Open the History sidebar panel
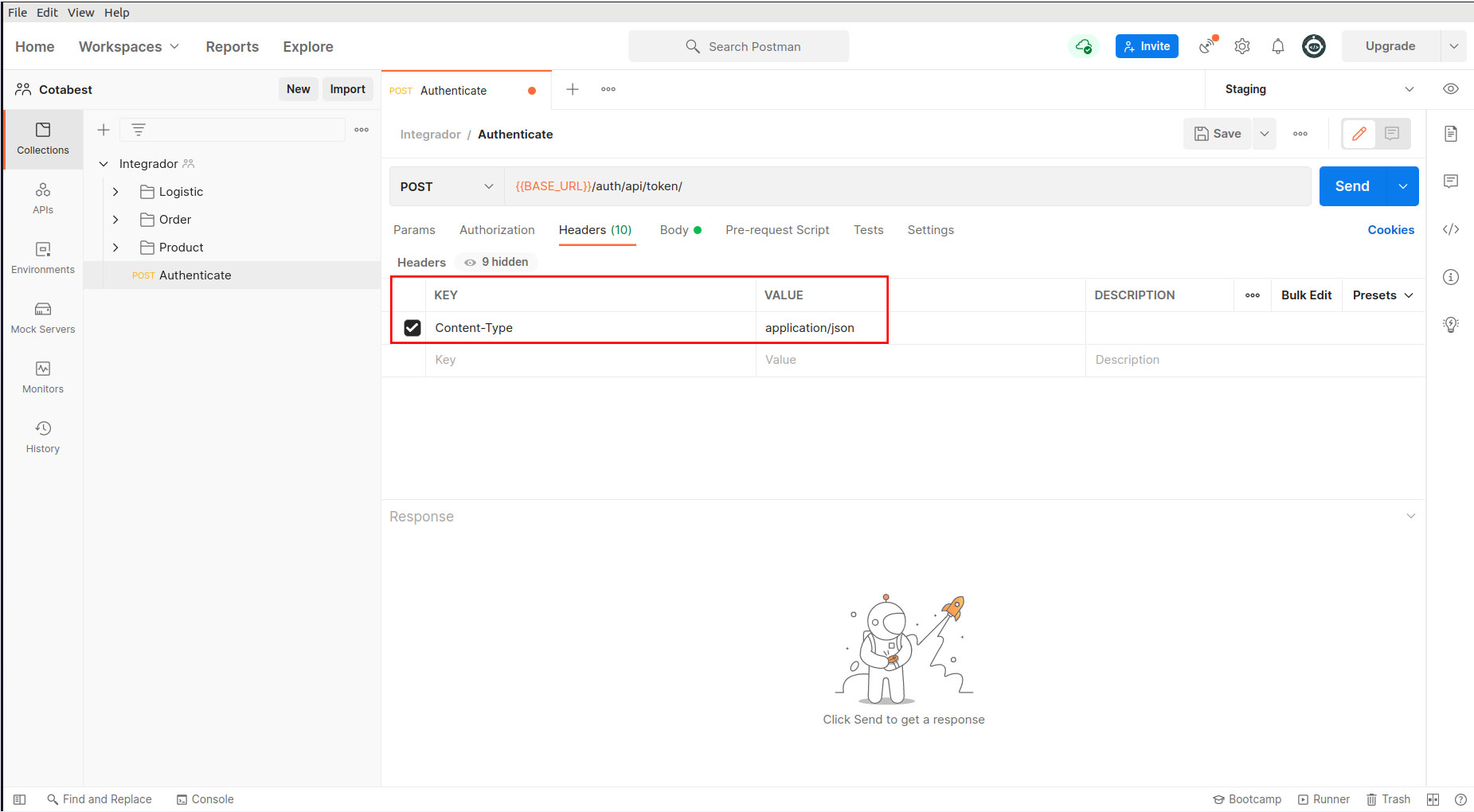 [x=43, y=437]
